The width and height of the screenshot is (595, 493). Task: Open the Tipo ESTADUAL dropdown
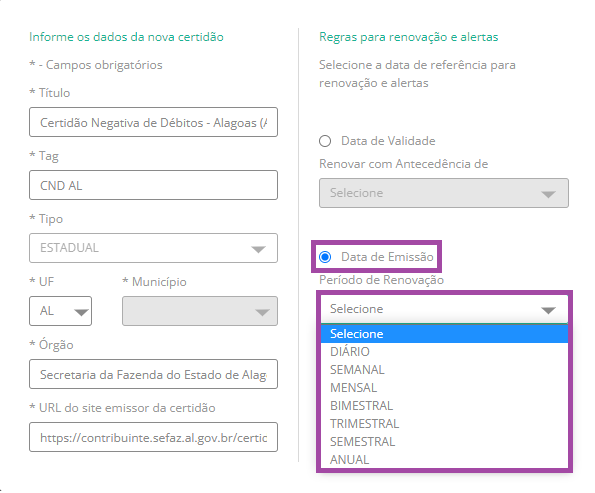pyautogui.click(x=153, y=248)
